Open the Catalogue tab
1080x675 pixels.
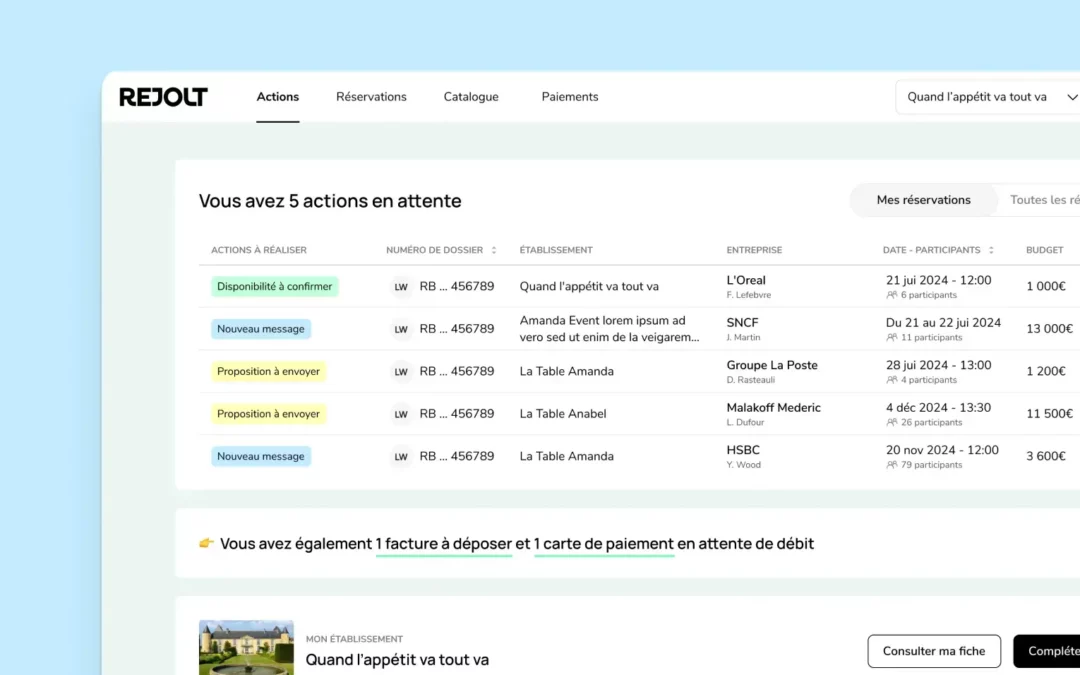pyautogui.click(x=471, y=97)
